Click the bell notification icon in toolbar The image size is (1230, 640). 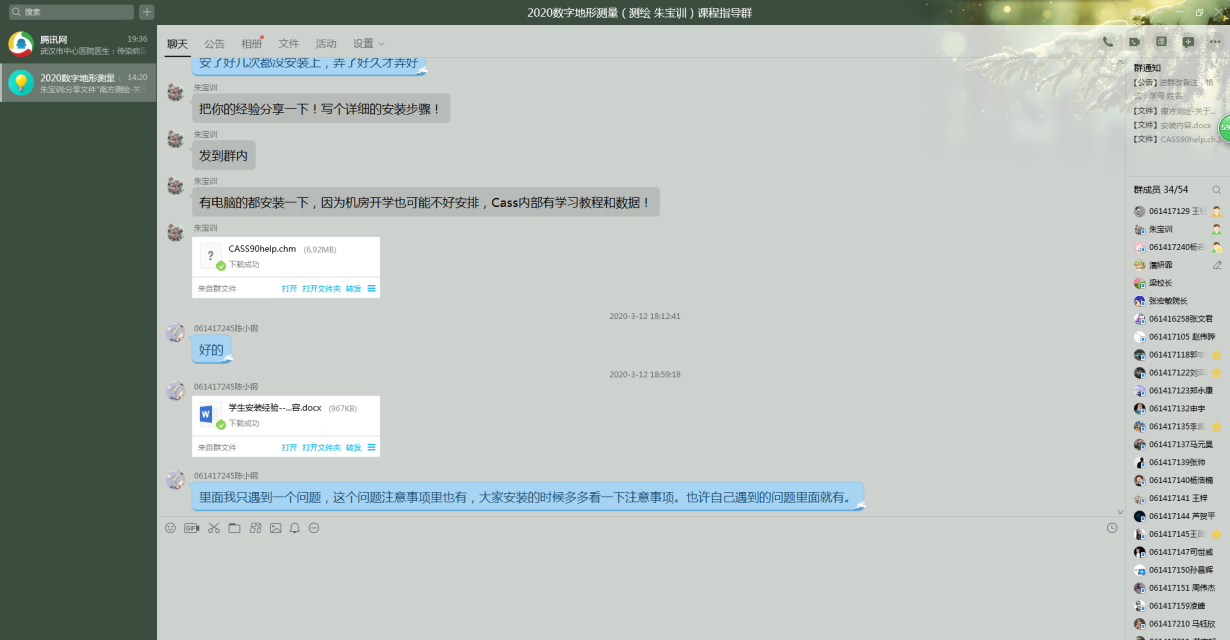(295, 528)
